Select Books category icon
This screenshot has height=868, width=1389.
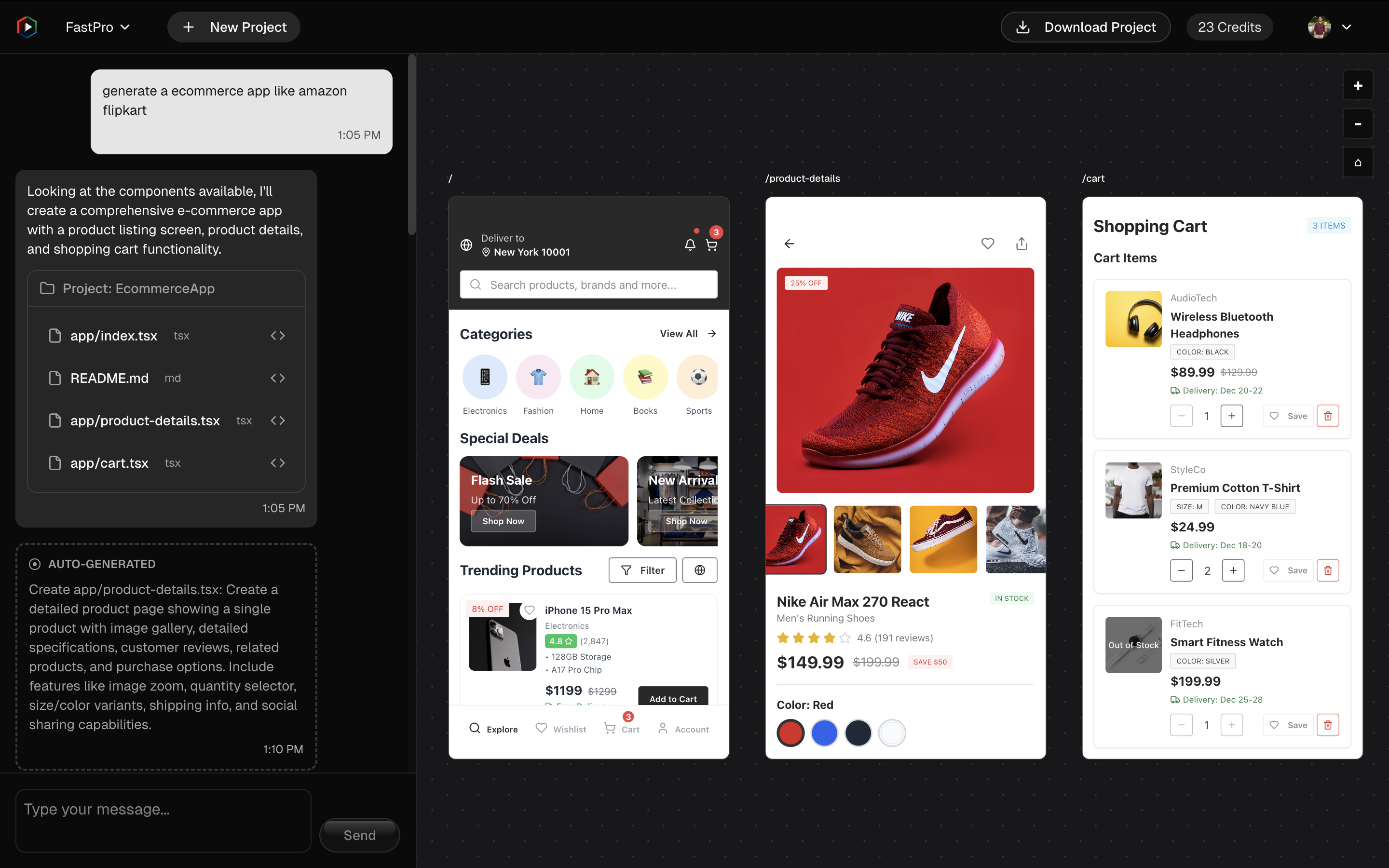coord(645,377)
